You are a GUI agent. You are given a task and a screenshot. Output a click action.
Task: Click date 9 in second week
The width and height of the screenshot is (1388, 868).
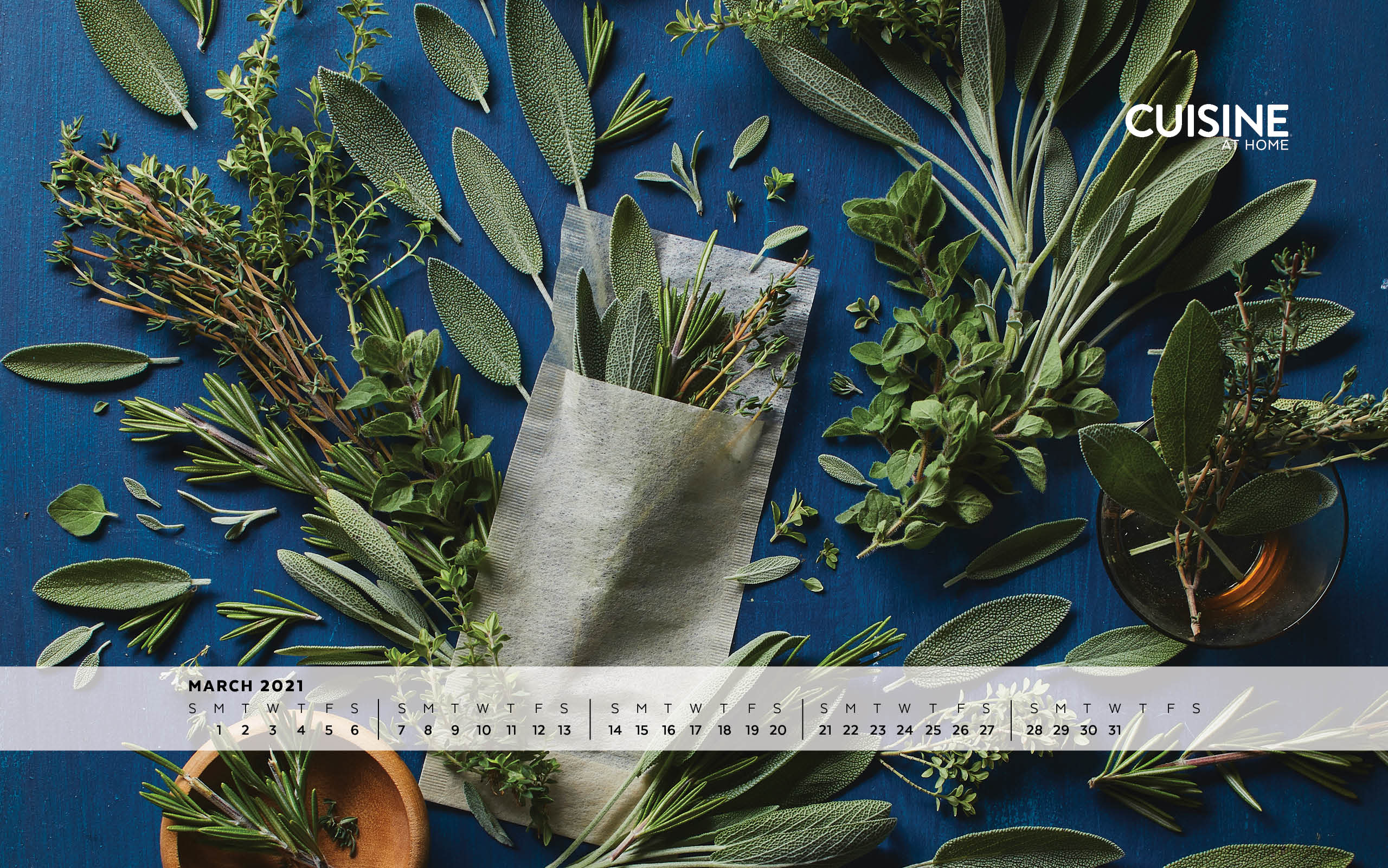455,730
